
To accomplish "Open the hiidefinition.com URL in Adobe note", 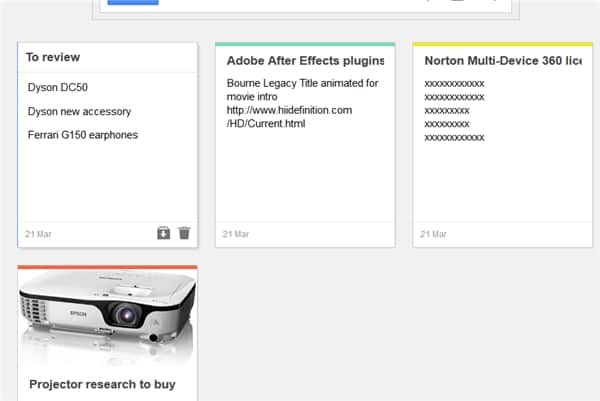I will (289, 117).
